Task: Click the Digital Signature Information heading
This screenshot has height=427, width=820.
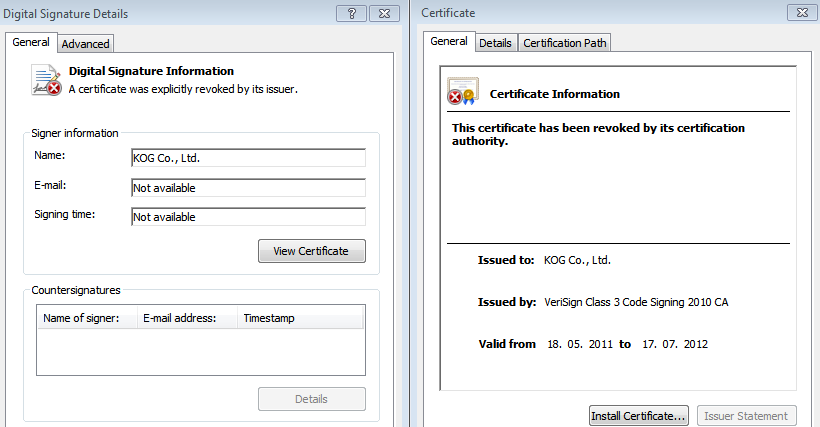Action: pos(152,71)
